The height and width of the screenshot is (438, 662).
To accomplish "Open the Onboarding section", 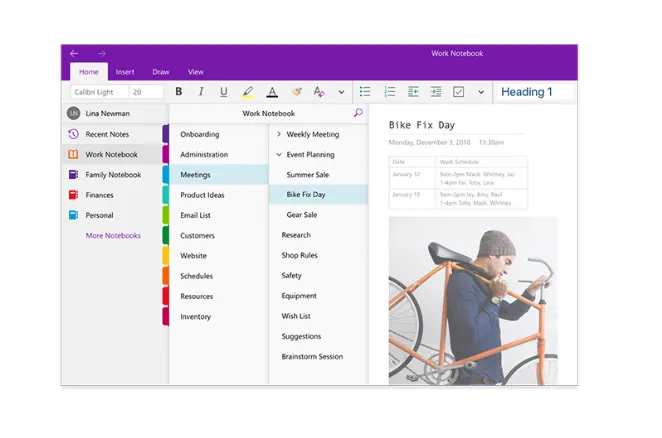I will coord(218,134).
